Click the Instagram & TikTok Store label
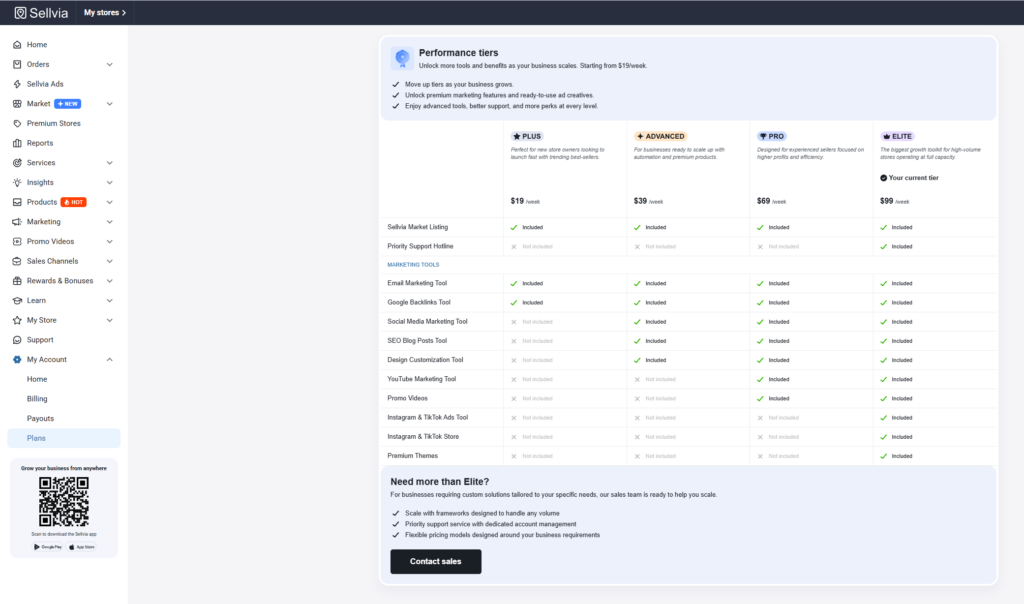 (x=423, y=436)
